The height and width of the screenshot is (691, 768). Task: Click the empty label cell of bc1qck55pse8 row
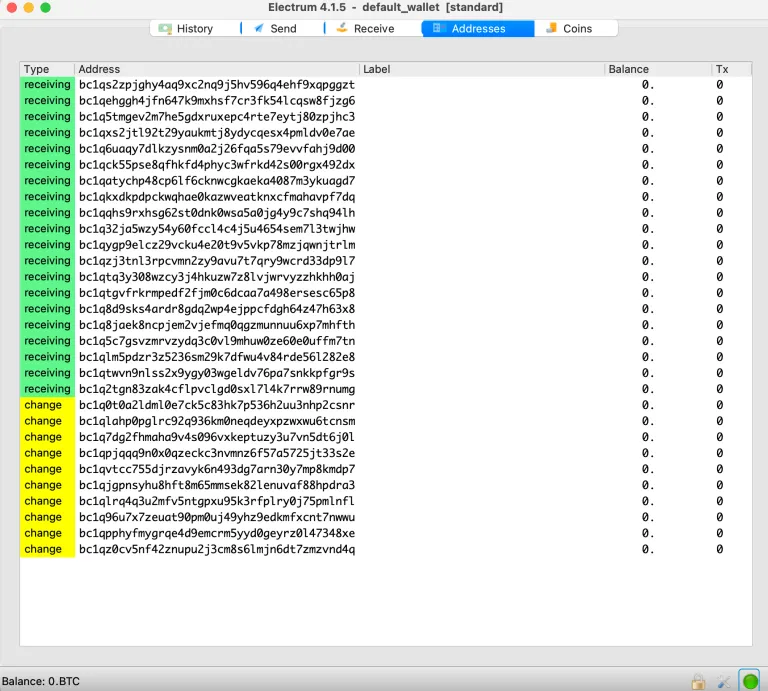[482, 165]
